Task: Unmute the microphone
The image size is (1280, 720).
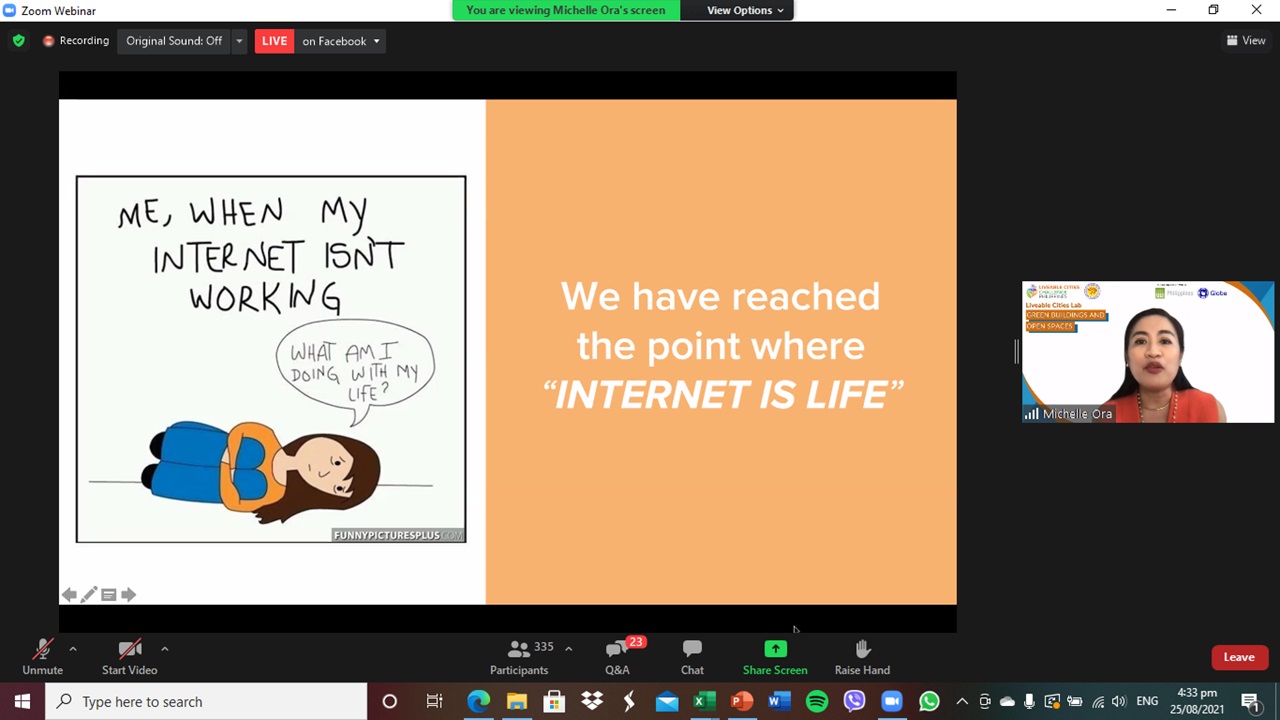Action: (42, 656)
